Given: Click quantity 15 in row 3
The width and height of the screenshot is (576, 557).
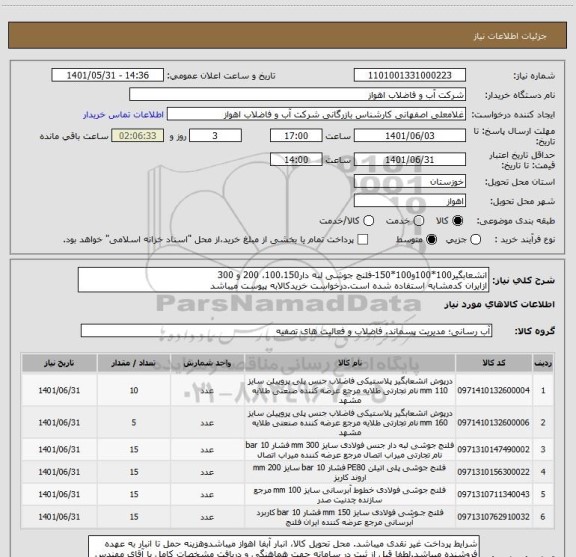Looking at the screenshot, I should [134, 449].
